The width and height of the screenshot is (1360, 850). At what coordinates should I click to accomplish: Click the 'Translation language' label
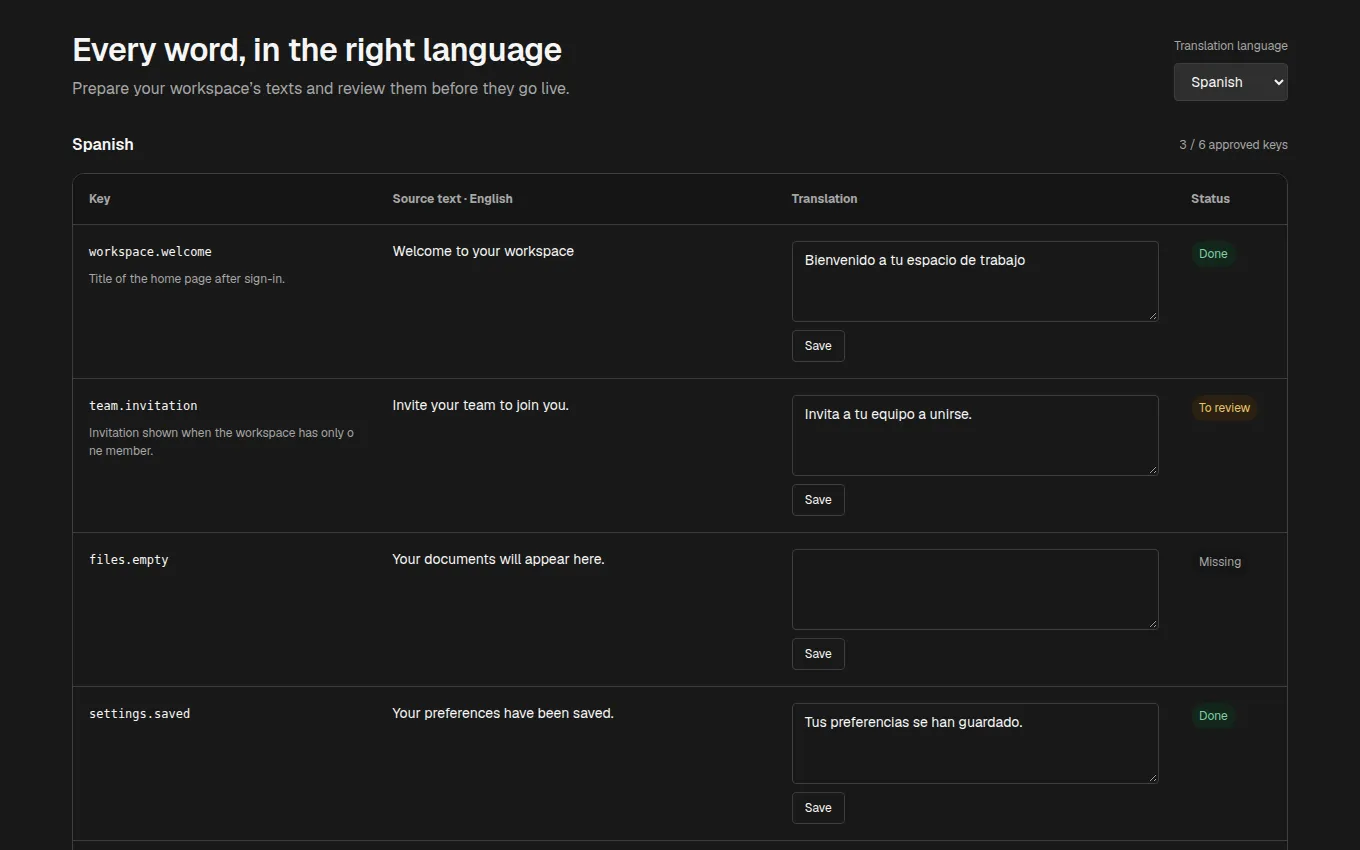click(1231, 46)
